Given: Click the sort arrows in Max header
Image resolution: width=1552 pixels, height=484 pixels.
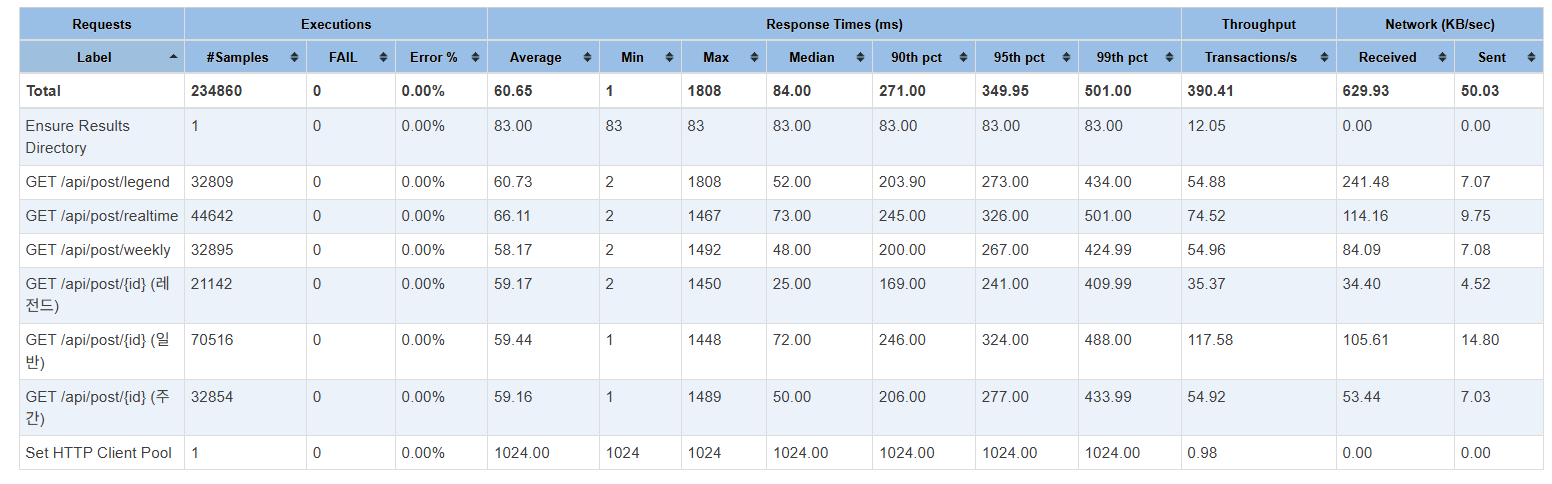Looking at the screenshot, I should [x=755, y=58].
